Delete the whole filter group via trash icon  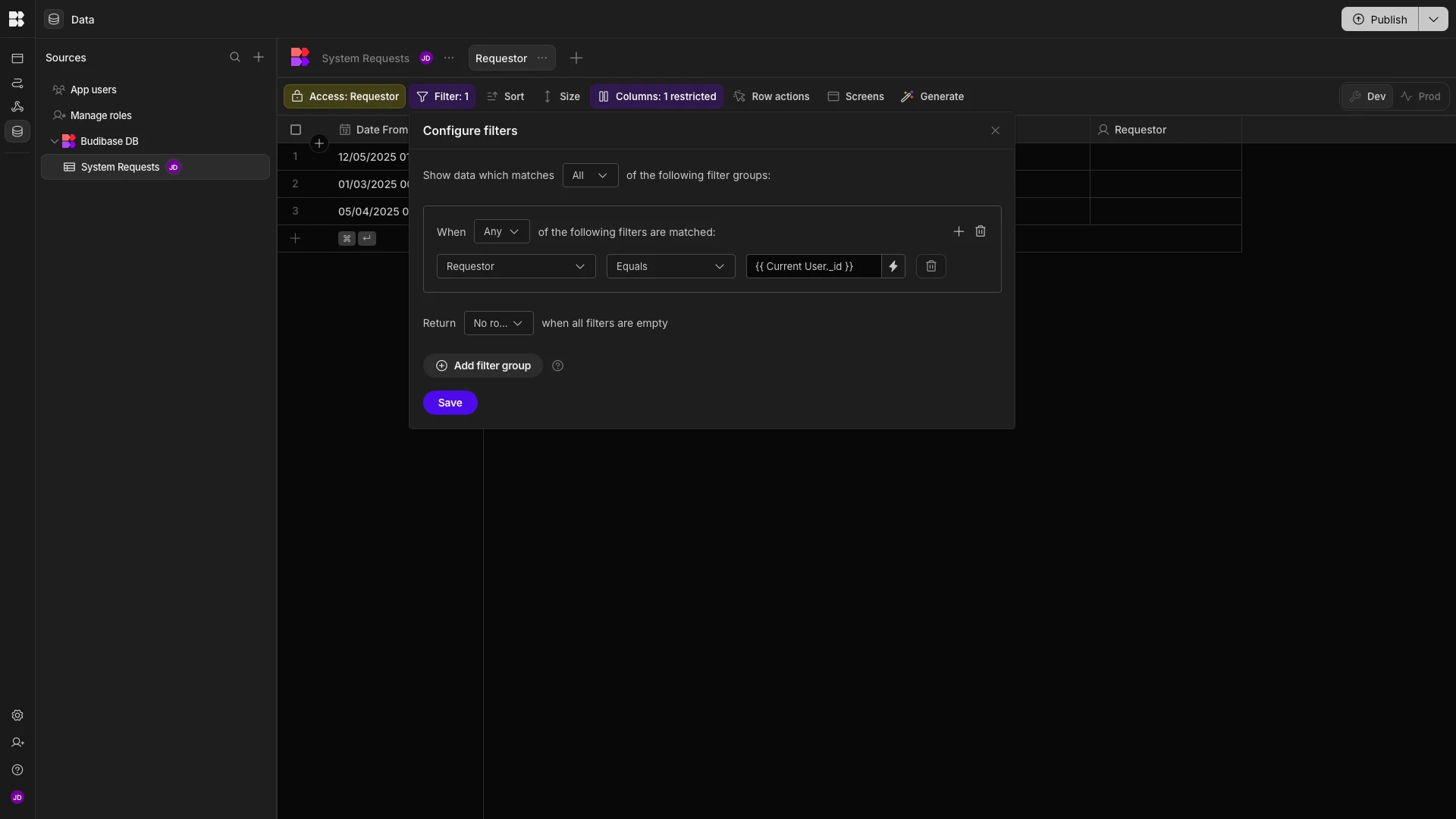pyautogui.click(x=981, y=231)
